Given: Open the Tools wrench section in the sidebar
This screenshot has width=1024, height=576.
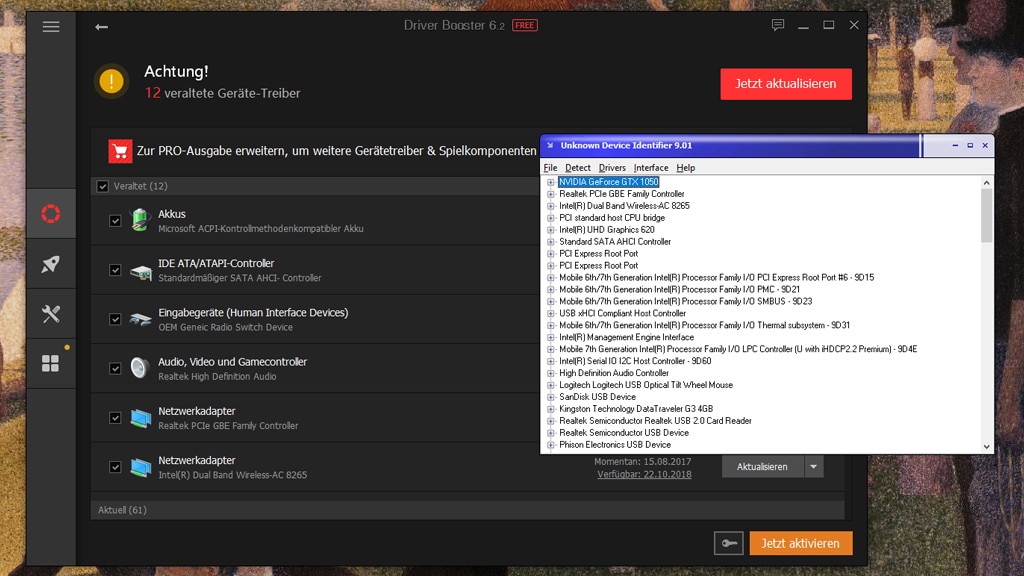Looking at the screenshot, I should (50, 314).
